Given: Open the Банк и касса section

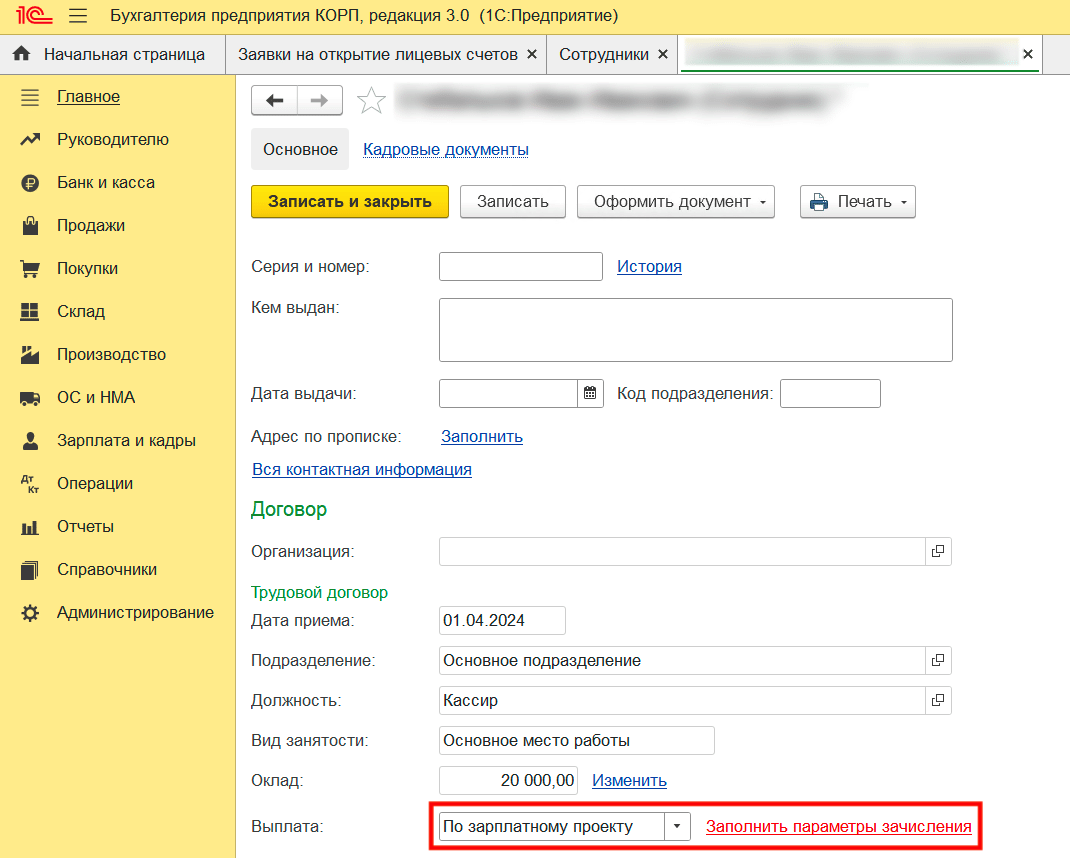Looking at the screenshot, I should tap(105, 182).
